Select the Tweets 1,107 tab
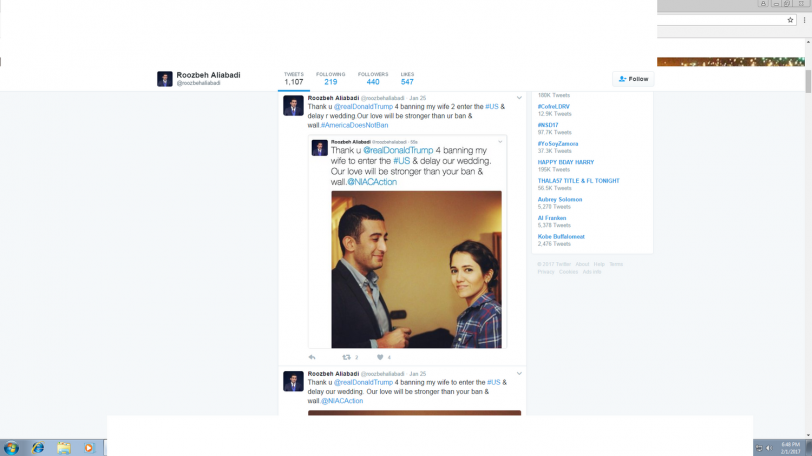The width and height of the screenshot is (812, 456). click(x=294, y=79)
